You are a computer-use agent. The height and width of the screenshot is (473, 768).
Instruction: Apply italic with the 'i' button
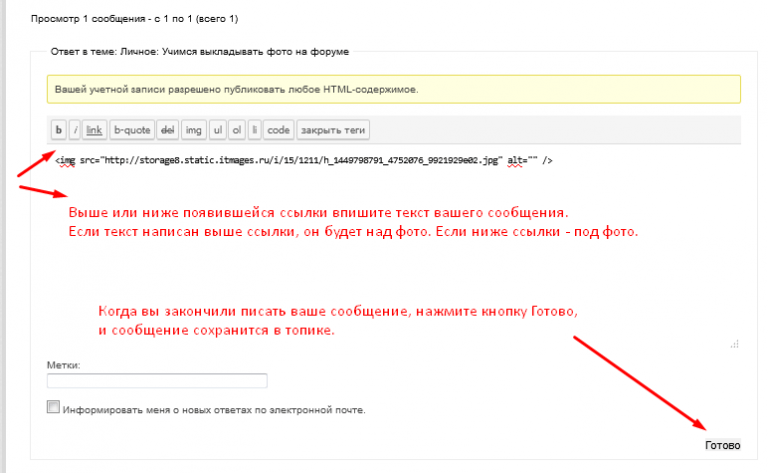click(x=75, y=130)
